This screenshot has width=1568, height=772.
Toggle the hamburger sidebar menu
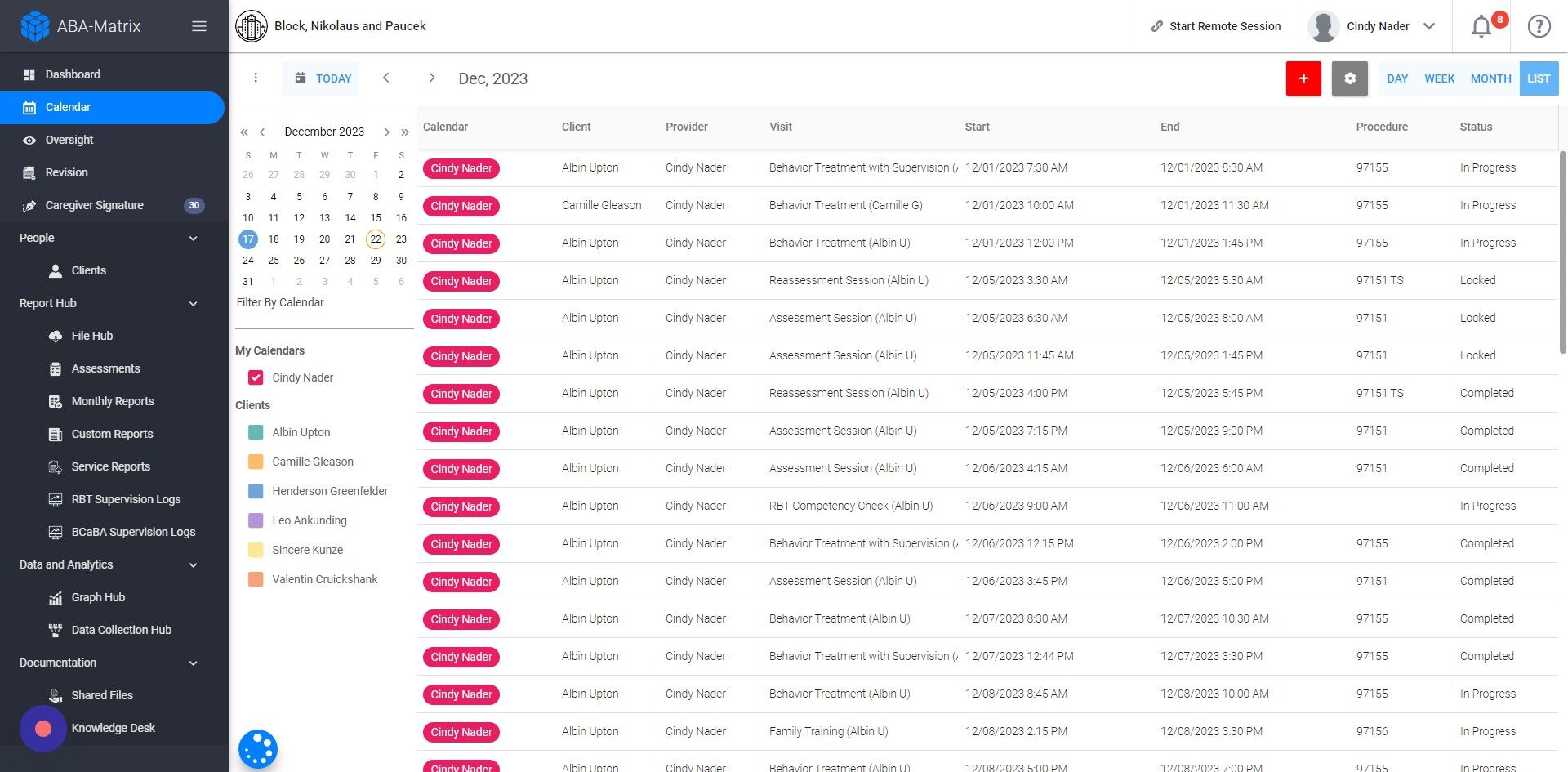point(198,26)
